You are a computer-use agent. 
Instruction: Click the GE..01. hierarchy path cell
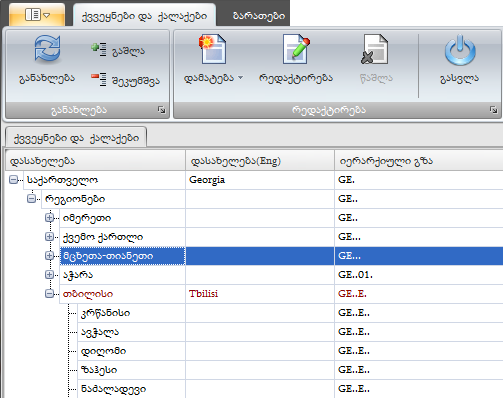coord(419,275)
